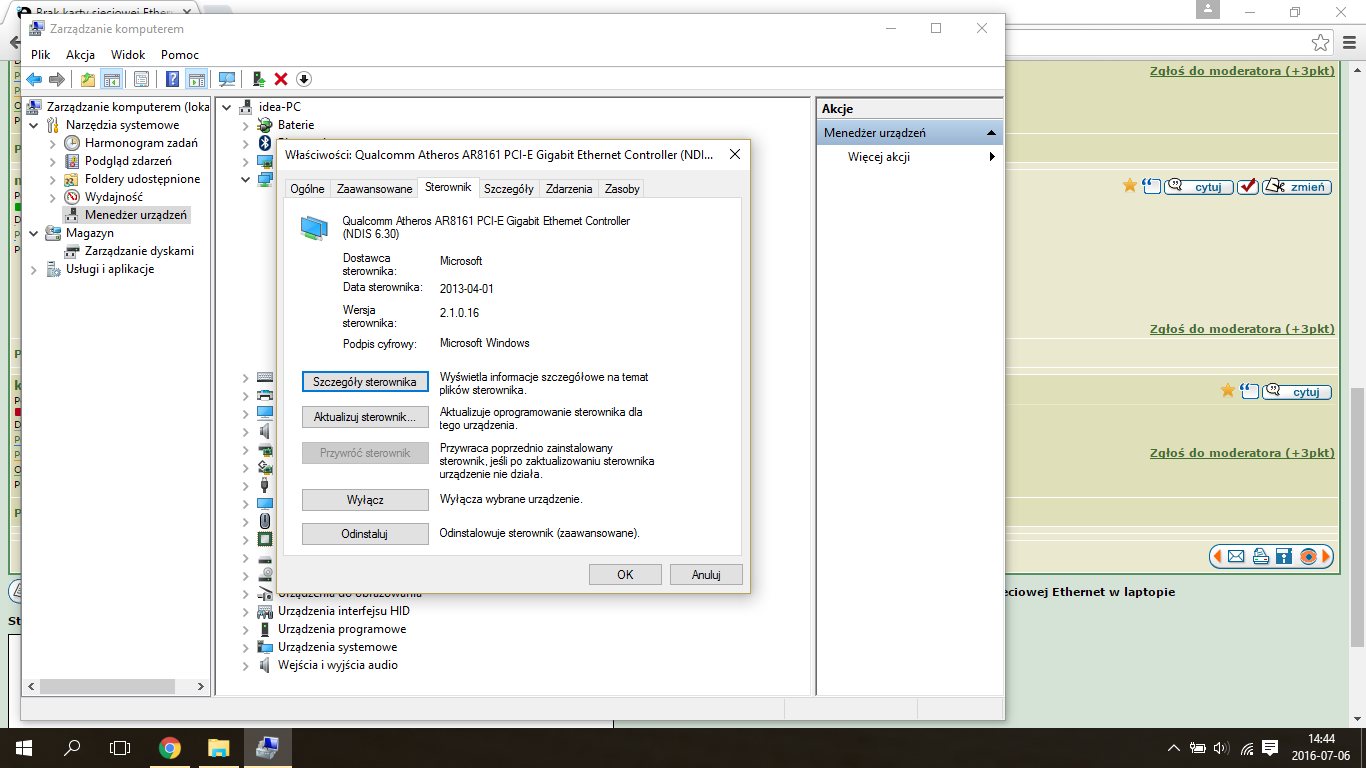Open File Explorer from the taskbar
Screen dimensions: 1366x768
click(x=218, y=748)
